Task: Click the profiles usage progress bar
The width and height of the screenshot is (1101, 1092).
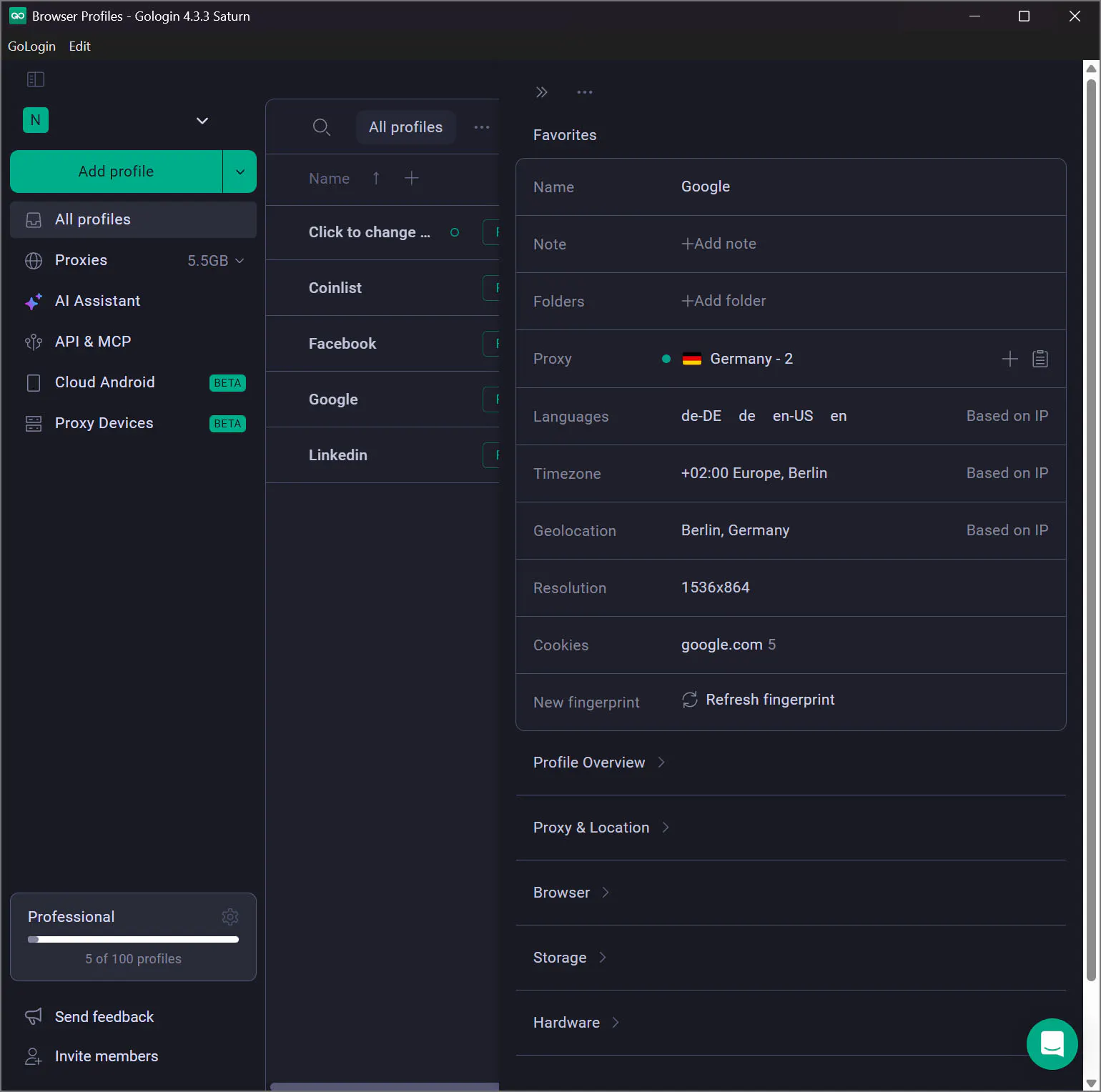Action: click(133, 939)
